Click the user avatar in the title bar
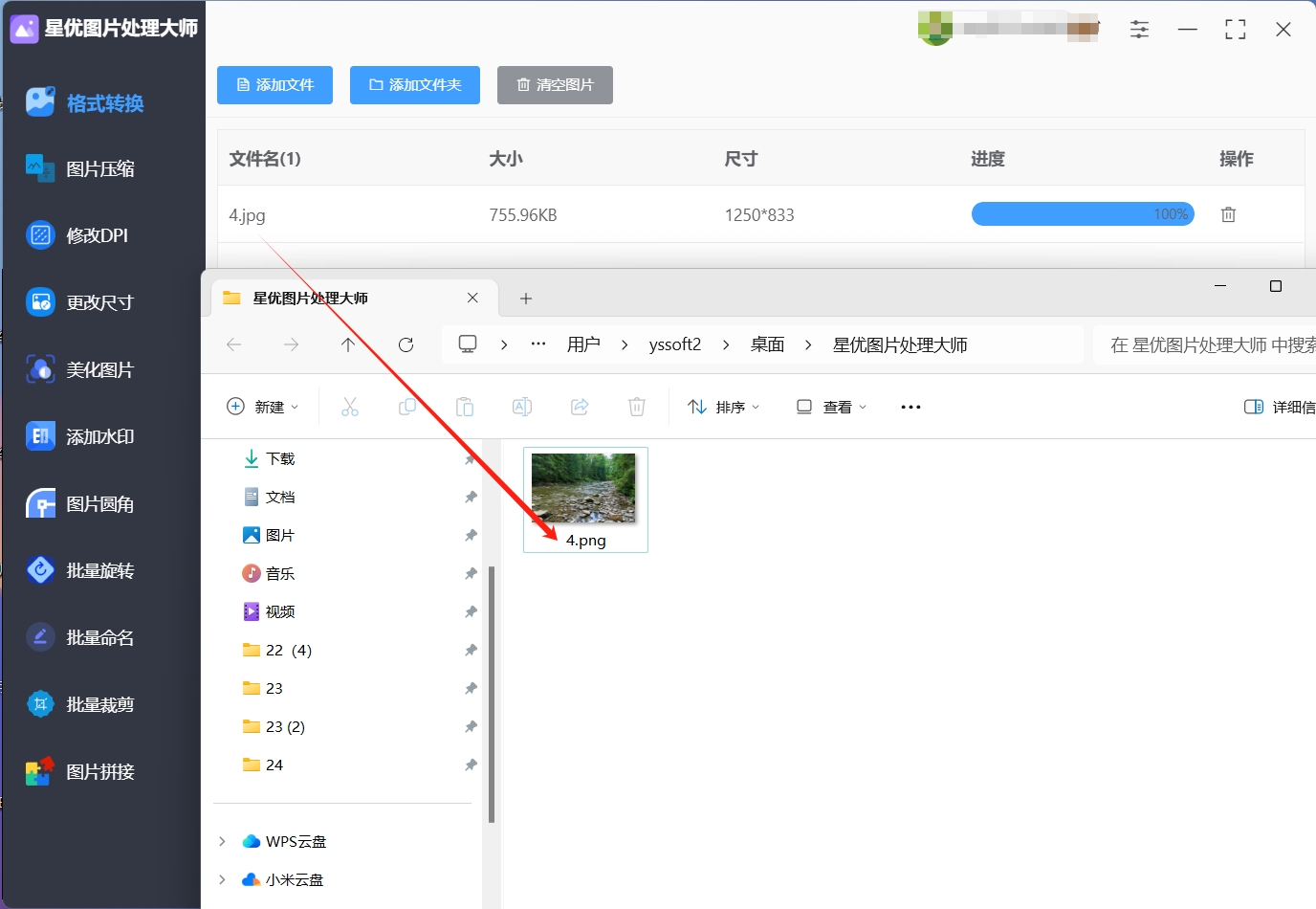Screen dimensions: 1316x909 click(x=935, y=29)
